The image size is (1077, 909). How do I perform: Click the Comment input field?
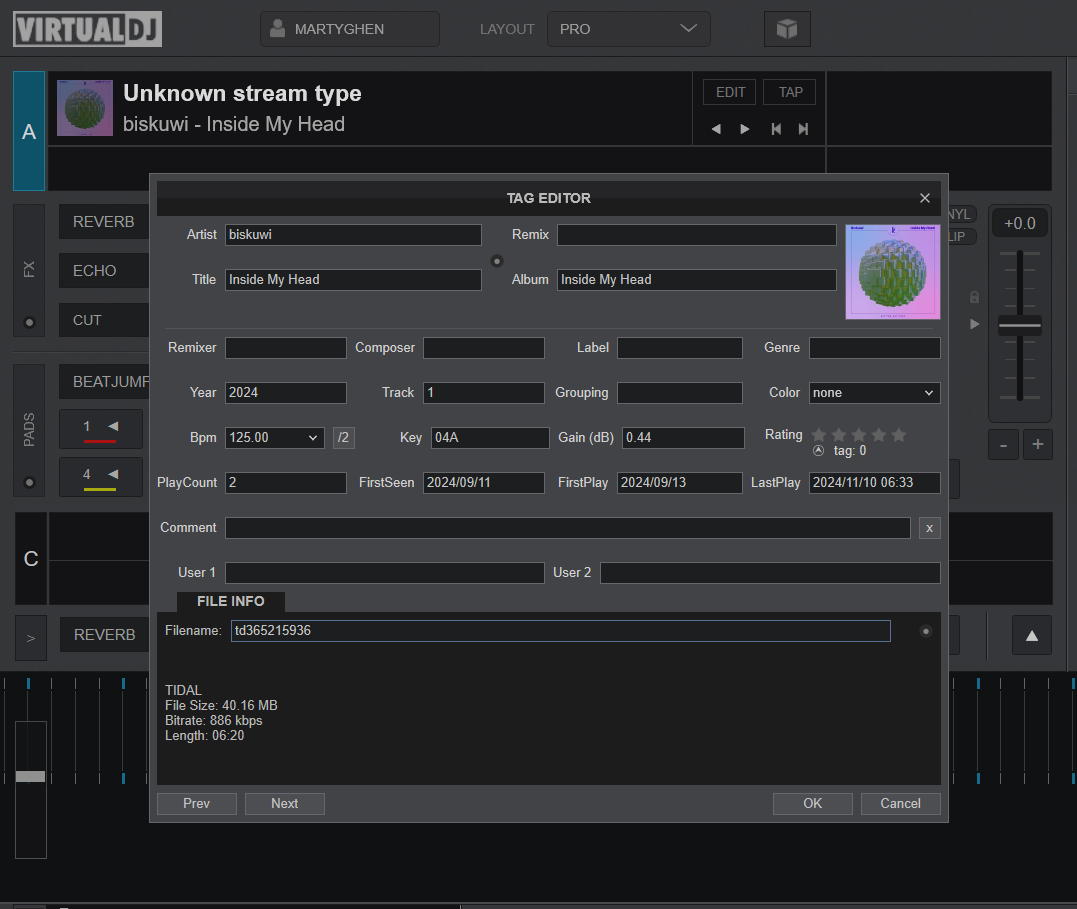click(568, 528)
